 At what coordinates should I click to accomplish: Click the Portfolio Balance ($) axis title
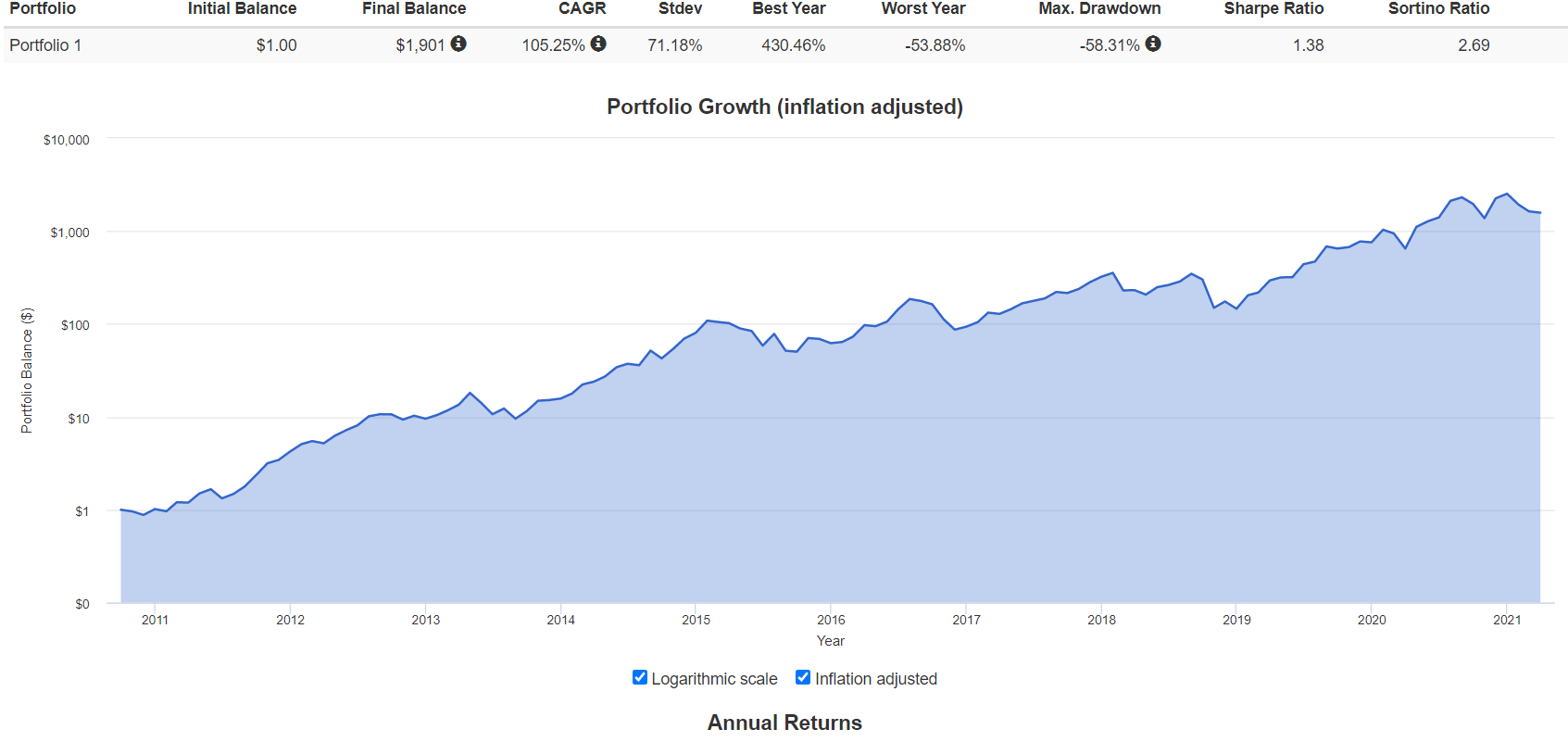27,371
